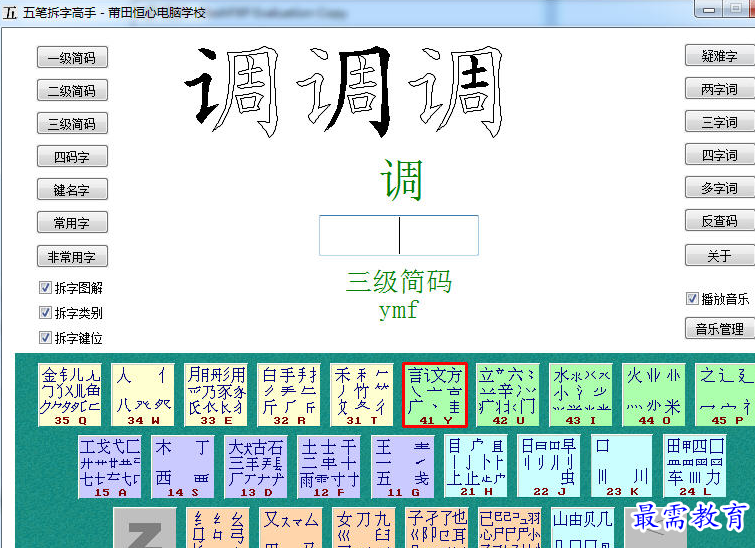Click the 11 G radical key
755x548 pixels.
(x=403, y=467)
